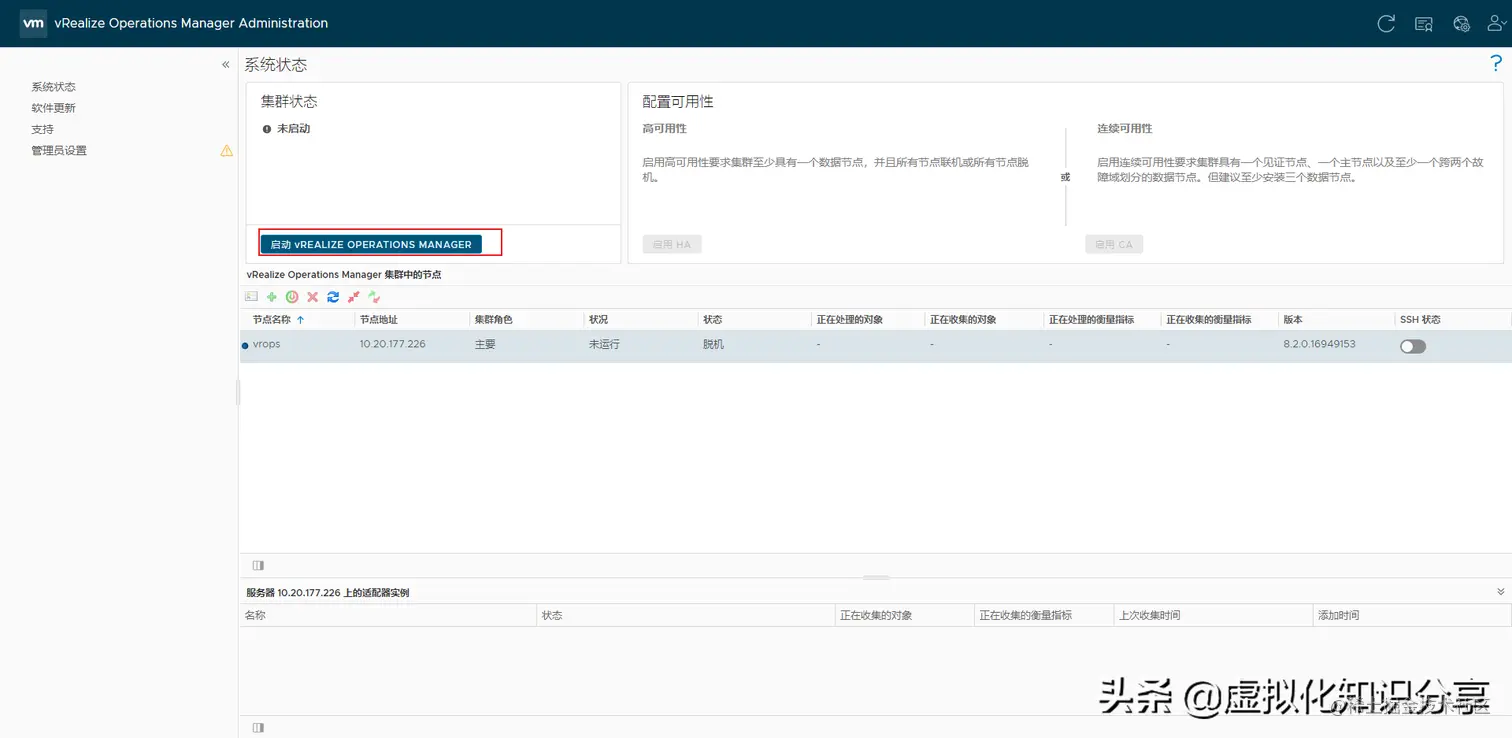Select the add node plus icon
This screenshot has height=738, width=1512.
[271, 297]
